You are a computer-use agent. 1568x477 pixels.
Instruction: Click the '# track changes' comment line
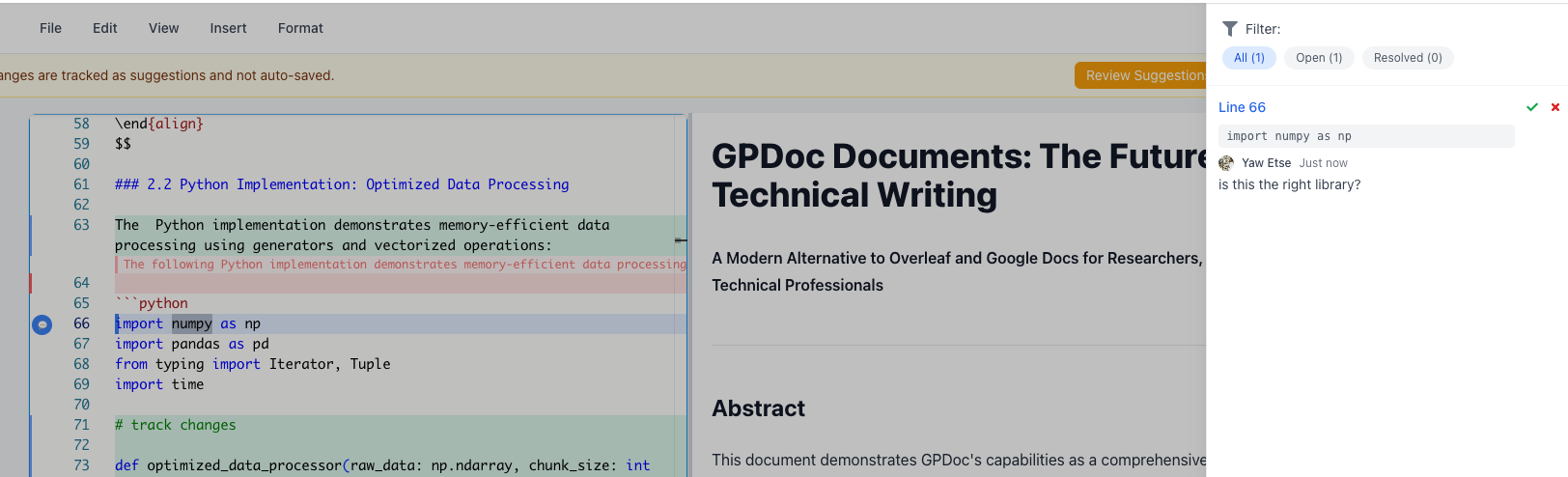click(176, 425)
